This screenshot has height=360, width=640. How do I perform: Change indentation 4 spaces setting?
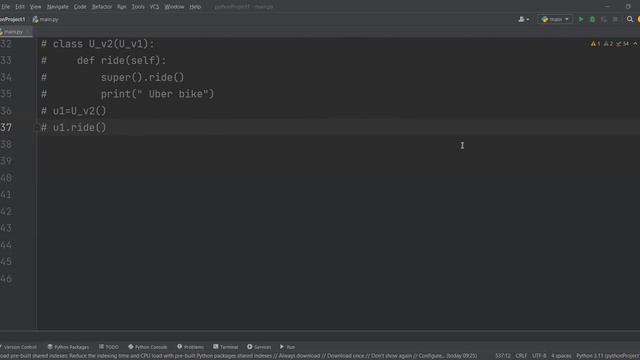pyautogui.click(x=561, y=356)
